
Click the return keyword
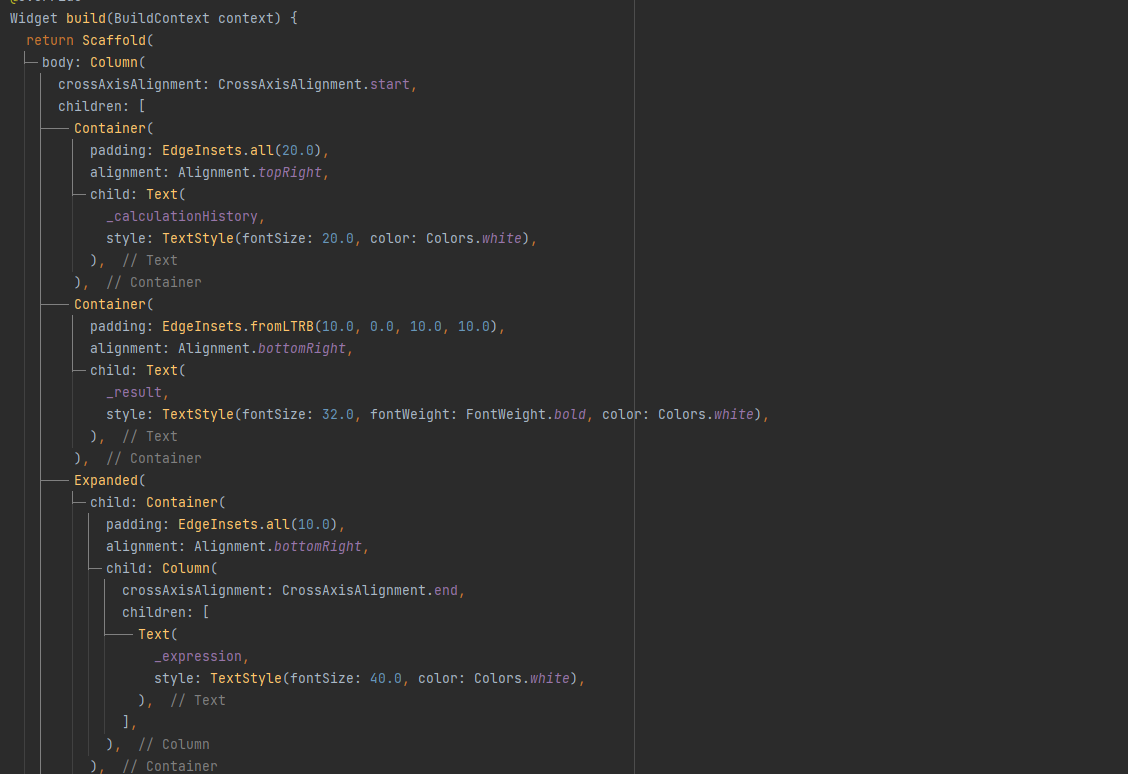[50, 40]
